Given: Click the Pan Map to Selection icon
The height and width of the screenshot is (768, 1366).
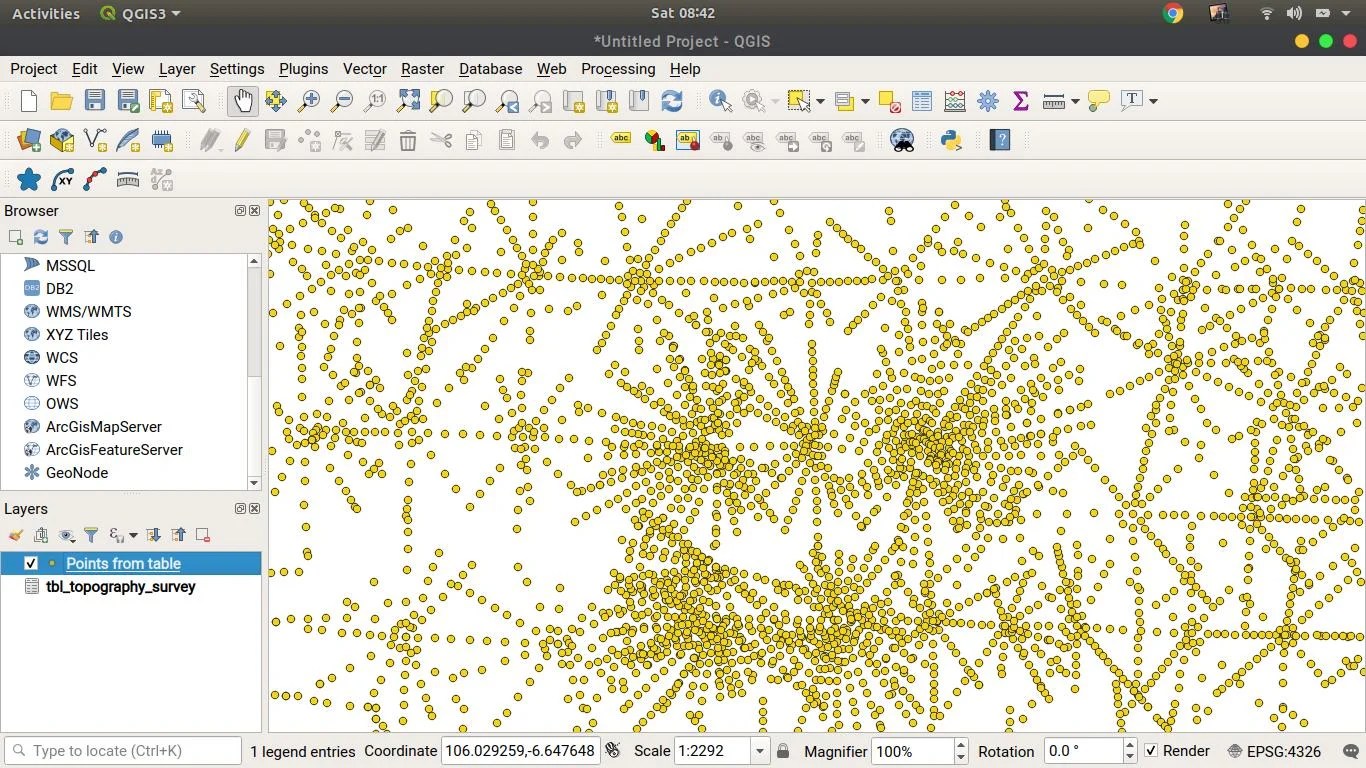Looking at the screenshot, I should pyautogui.click(x=276, y=101).
